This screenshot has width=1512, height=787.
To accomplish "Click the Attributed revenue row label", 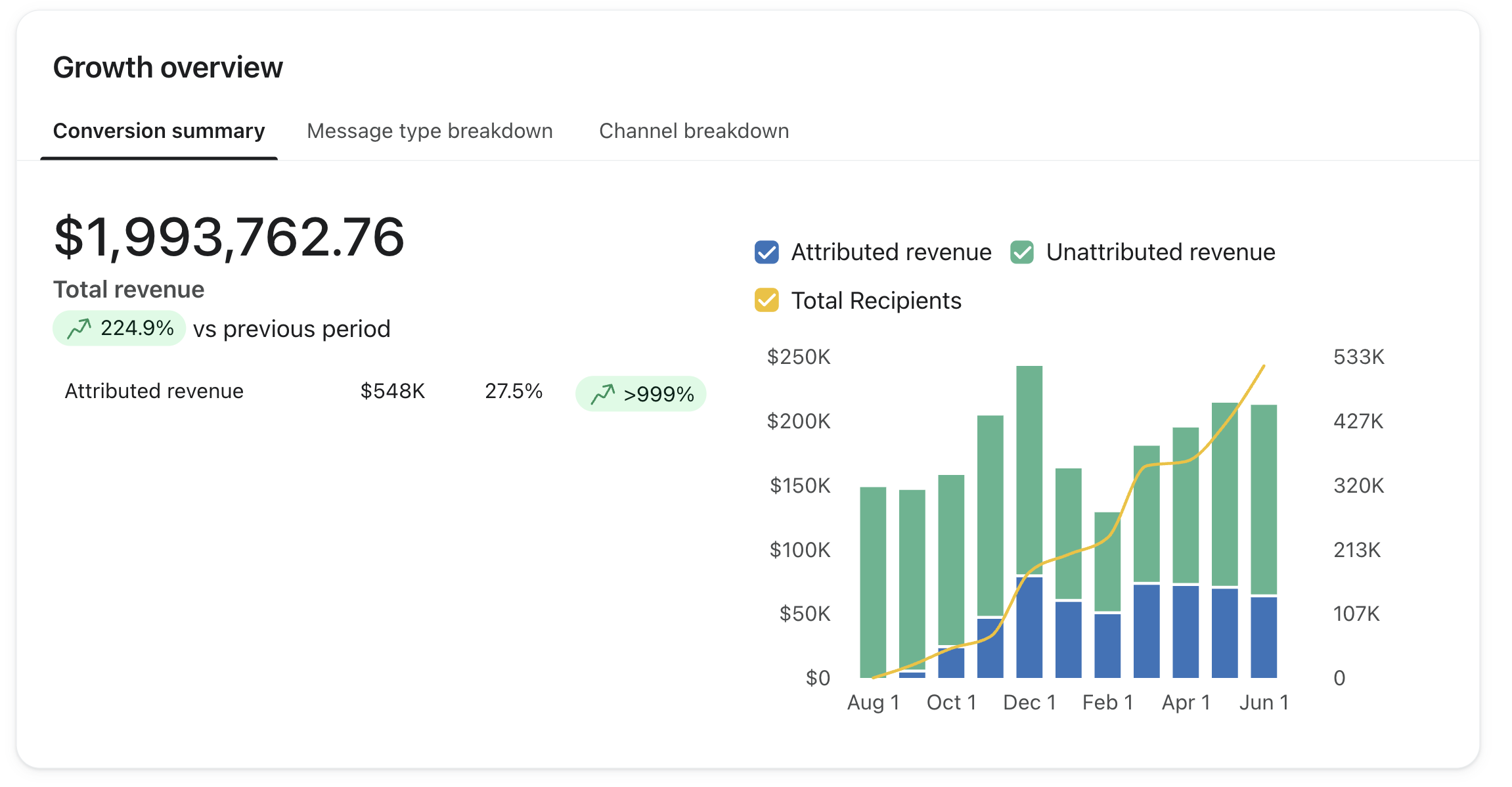I will pos(154,391).
